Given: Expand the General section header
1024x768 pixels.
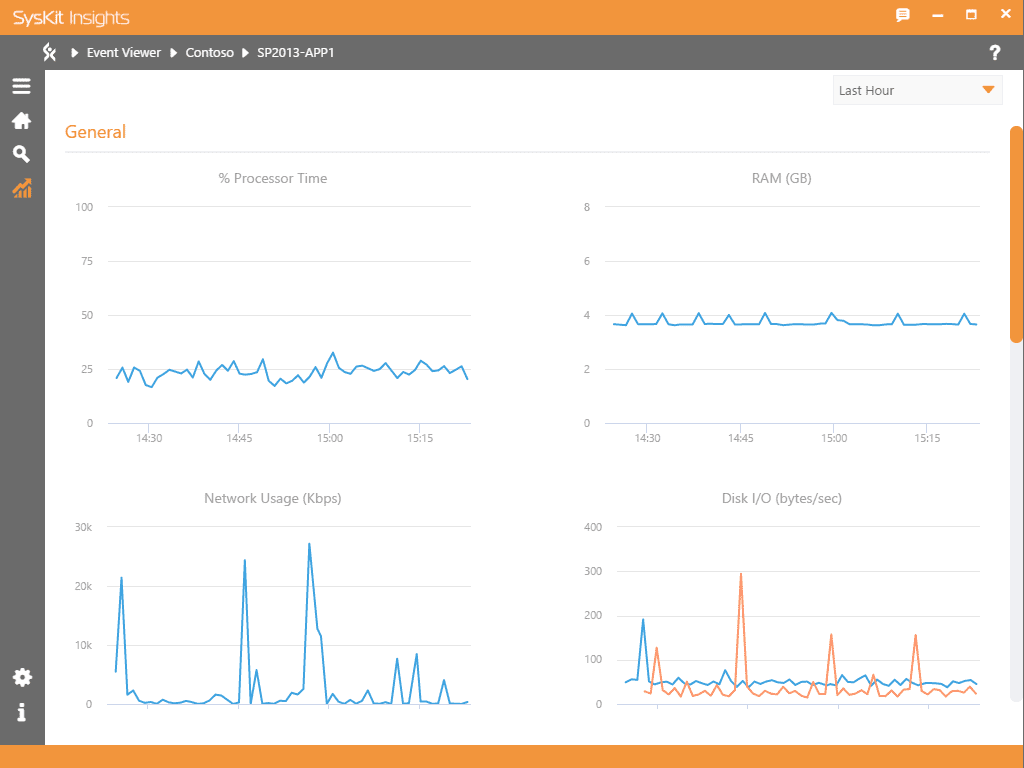Looking at the screenshot, I should coord(95,131).
